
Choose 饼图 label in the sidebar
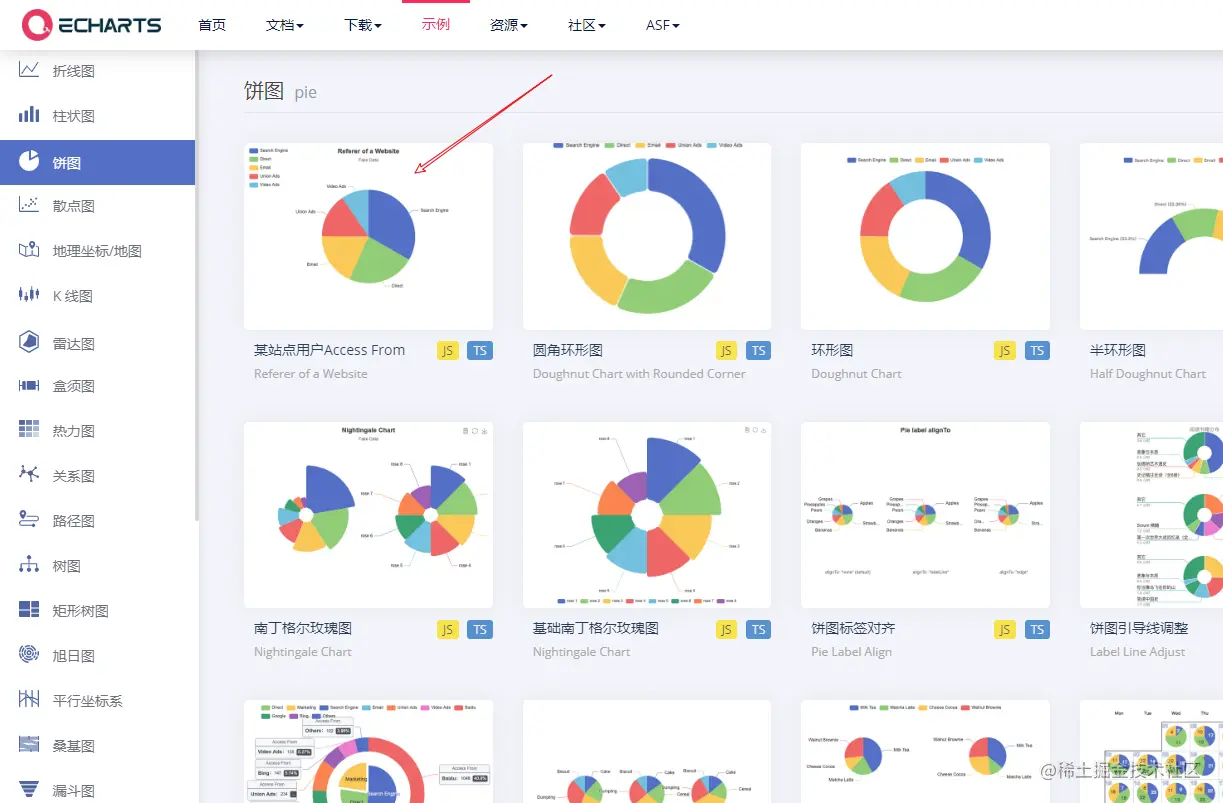67,162
